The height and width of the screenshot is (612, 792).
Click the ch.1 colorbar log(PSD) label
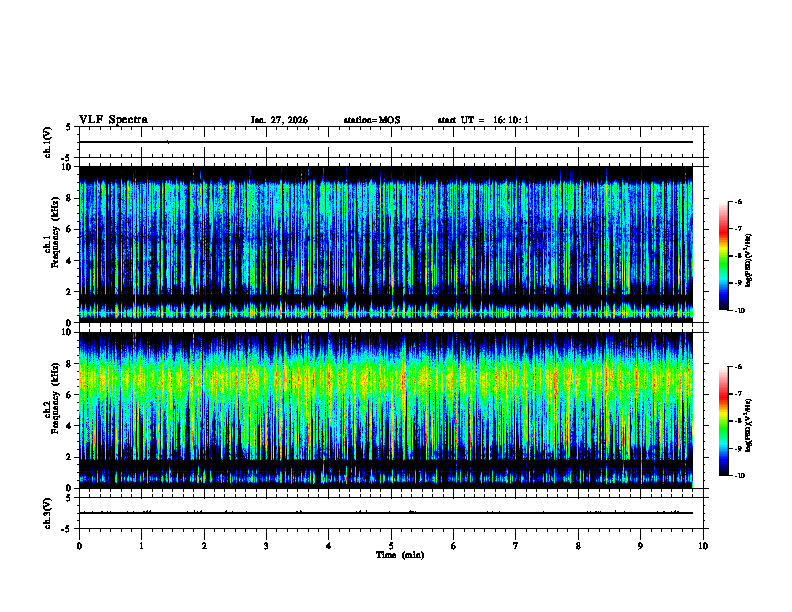click(x=749, y=261)
